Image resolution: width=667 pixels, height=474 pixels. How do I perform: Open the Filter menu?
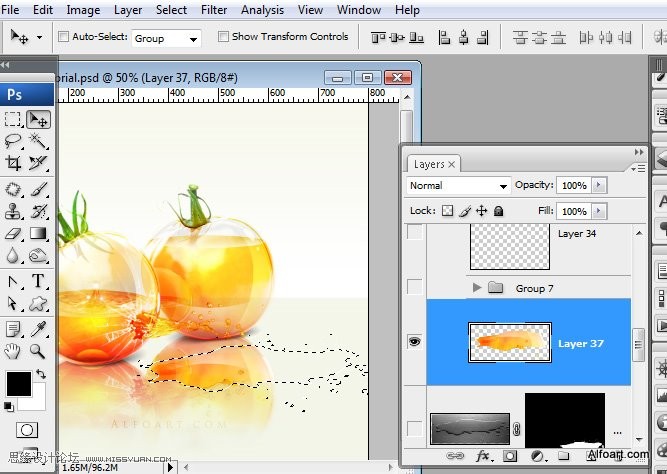(214, 10)
